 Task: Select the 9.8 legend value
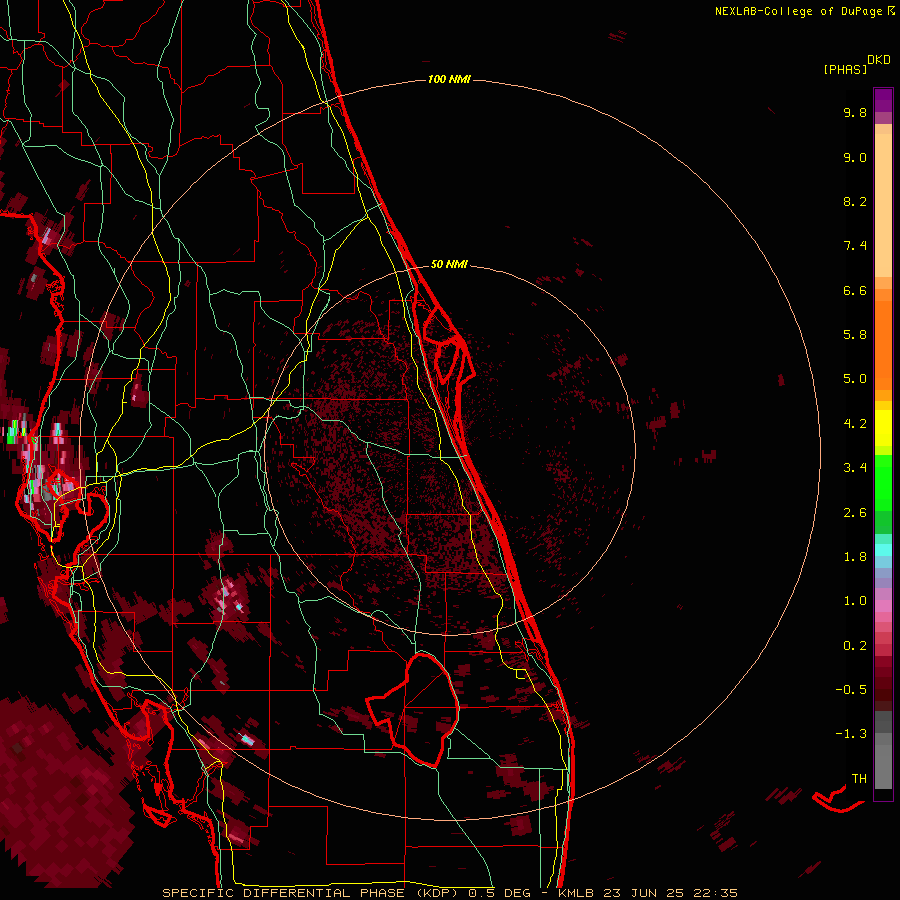pos(855,112)
